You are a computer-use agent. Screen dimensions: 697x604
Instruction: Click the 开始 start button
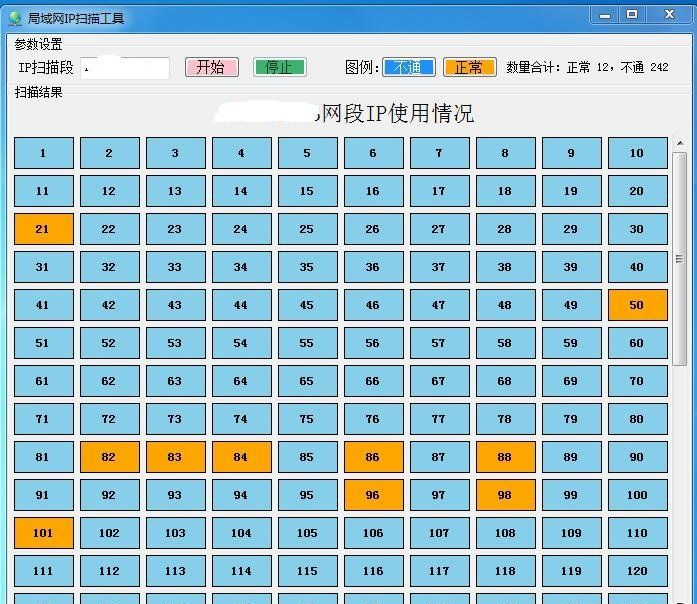tap(211, 67)
